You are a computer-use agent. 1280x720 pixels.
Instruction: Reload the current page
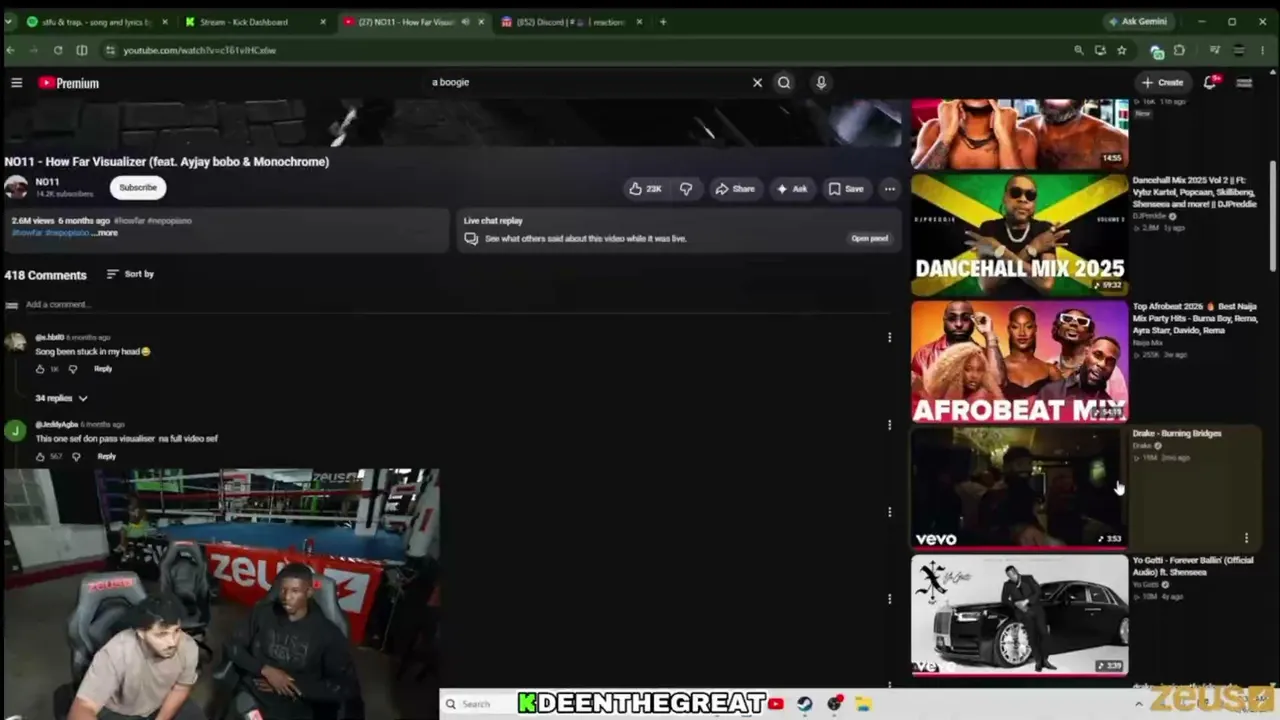click(x=58, y=50)
